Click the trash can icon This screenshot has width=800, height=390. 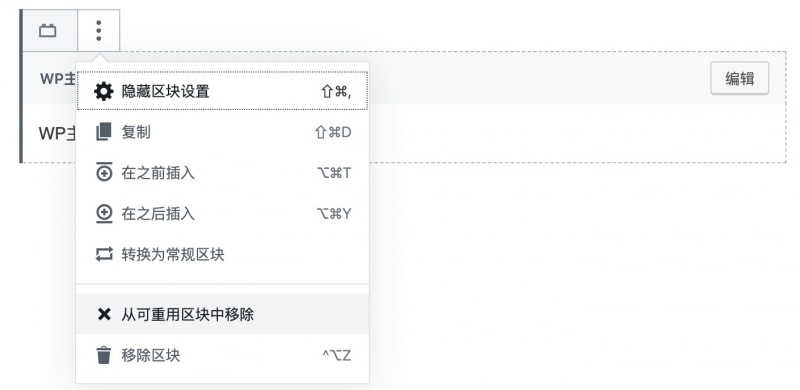coord(104,355)
